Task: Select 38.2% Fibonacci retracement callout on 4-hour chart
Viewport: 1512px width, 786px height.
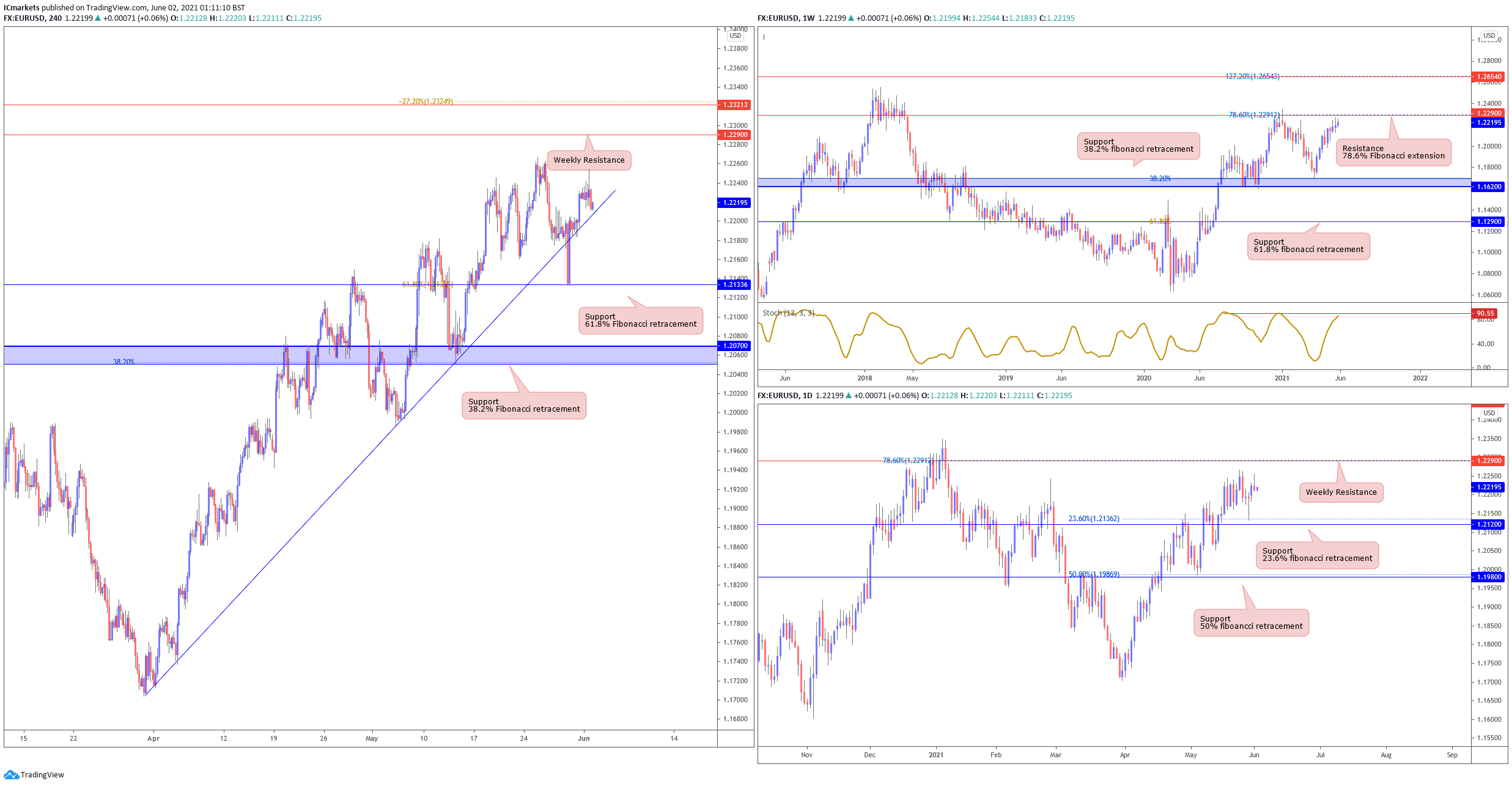Action: pyautogui.click(x=524, y=406)
